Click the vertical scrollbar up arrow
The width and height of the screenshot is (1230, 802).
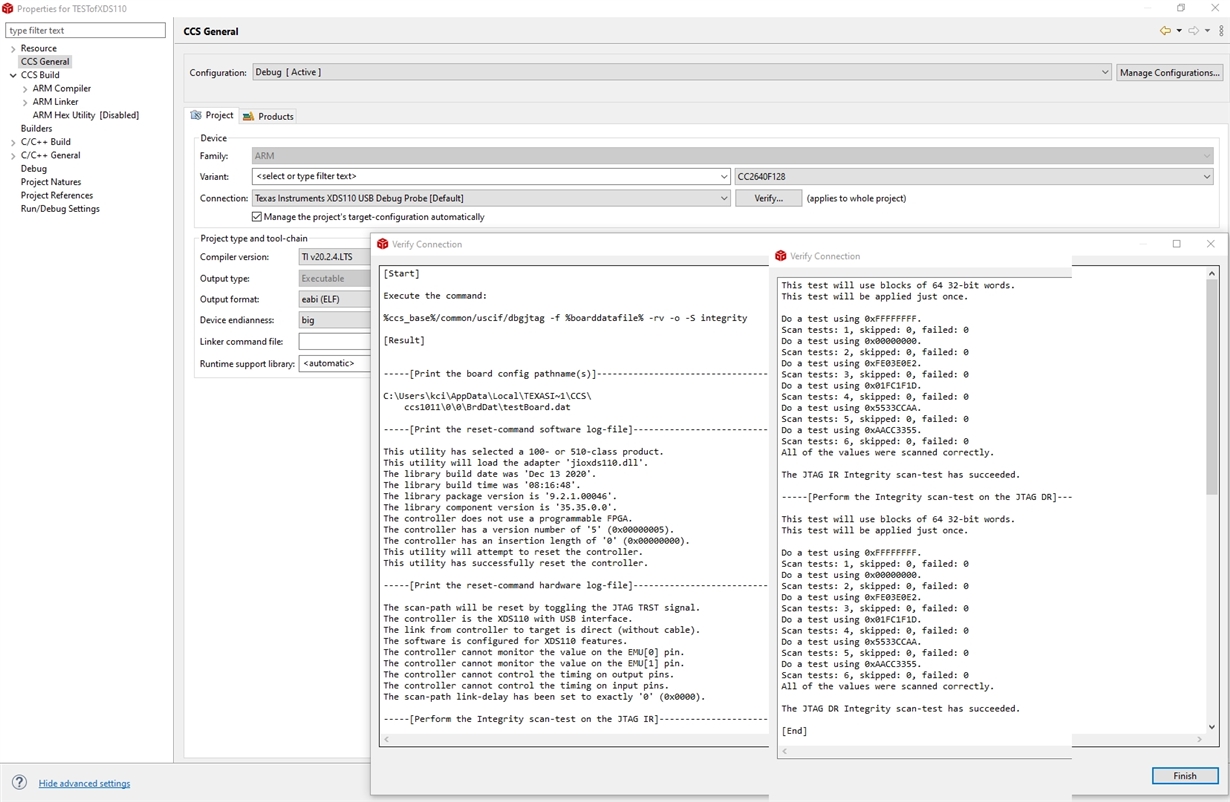click(x=1212, y=274)
